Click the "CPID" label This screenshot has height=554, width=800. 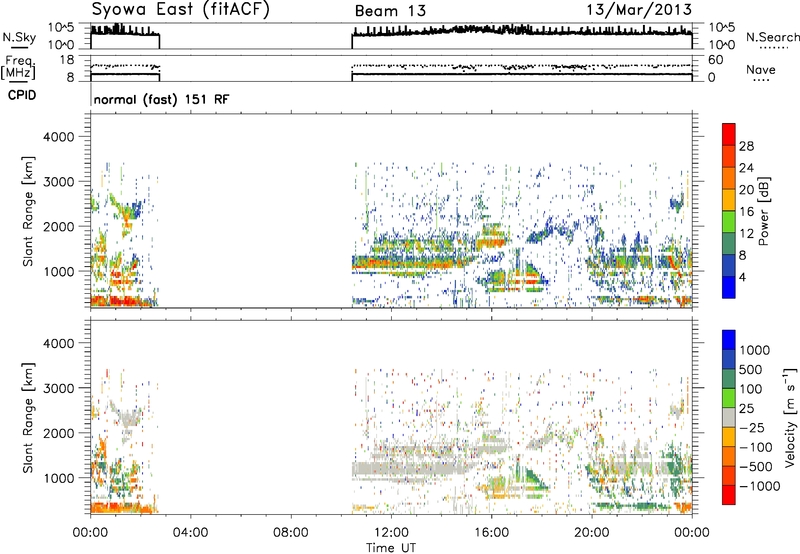22,95
